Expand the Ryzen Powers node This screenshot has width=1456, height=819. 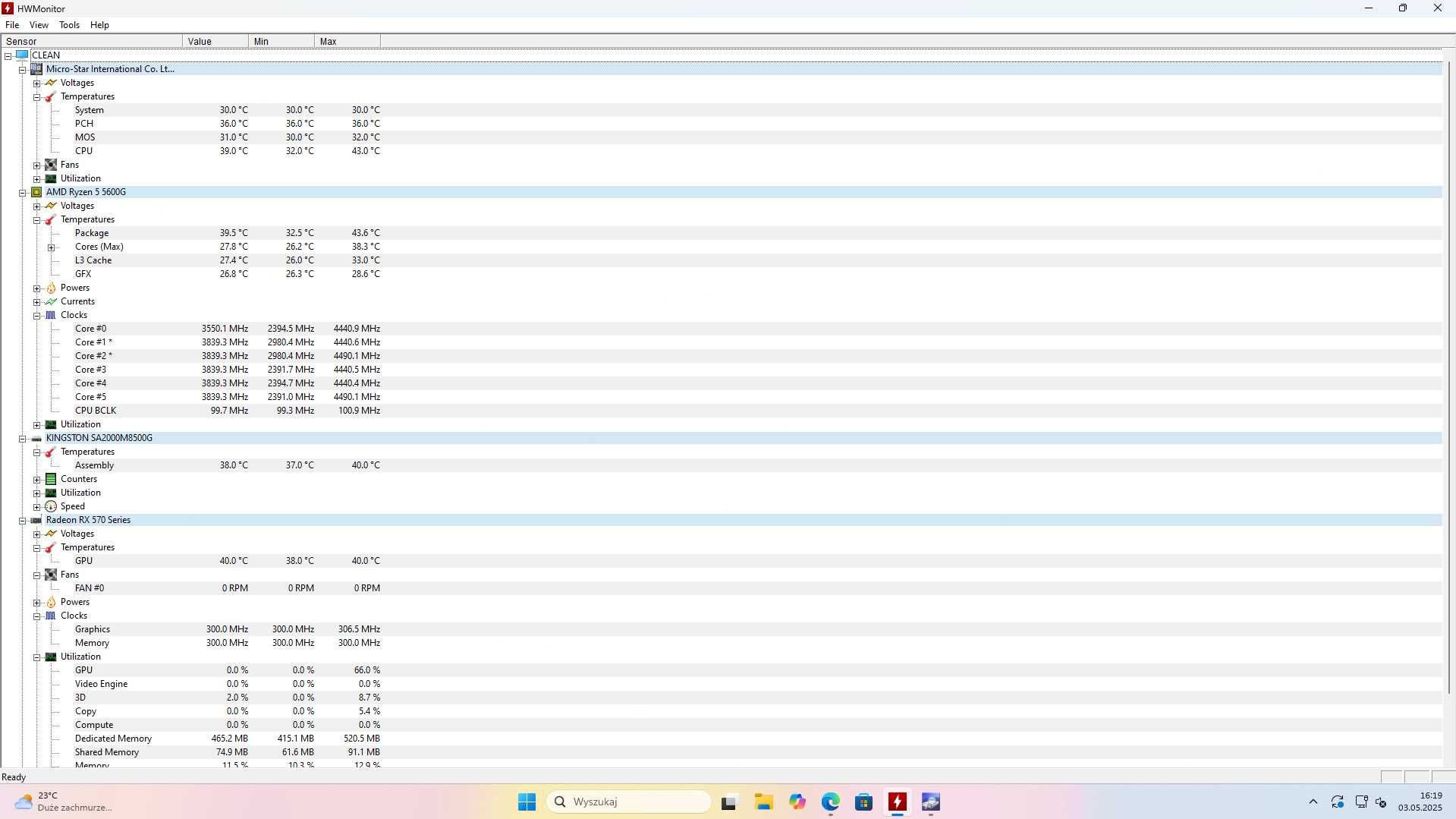37,288
